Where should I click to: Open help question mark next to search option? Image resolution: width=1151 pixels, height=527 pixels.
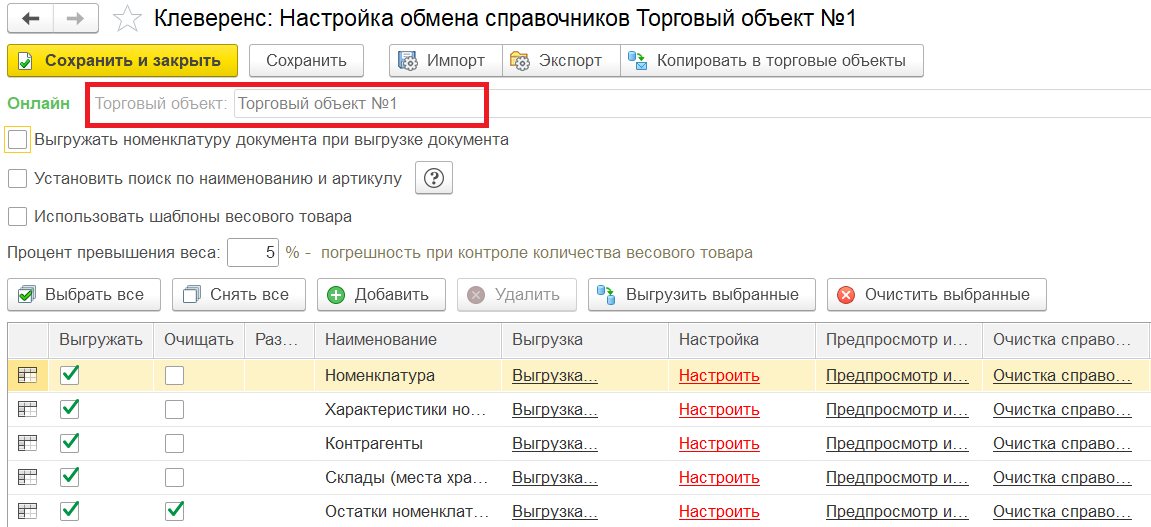coord(434,178)
